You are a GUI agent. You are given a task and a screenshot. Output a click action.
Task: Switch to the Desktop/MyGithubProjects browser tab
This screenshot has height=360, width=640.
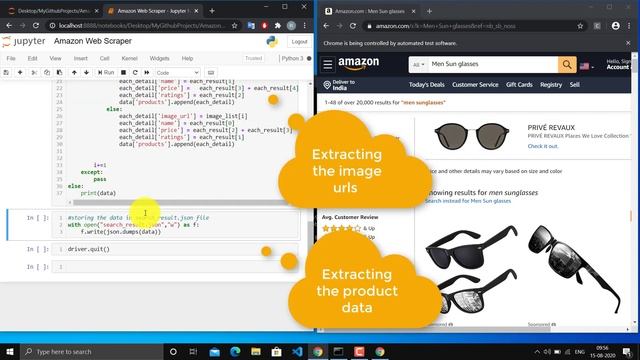(x=53, y=11)
